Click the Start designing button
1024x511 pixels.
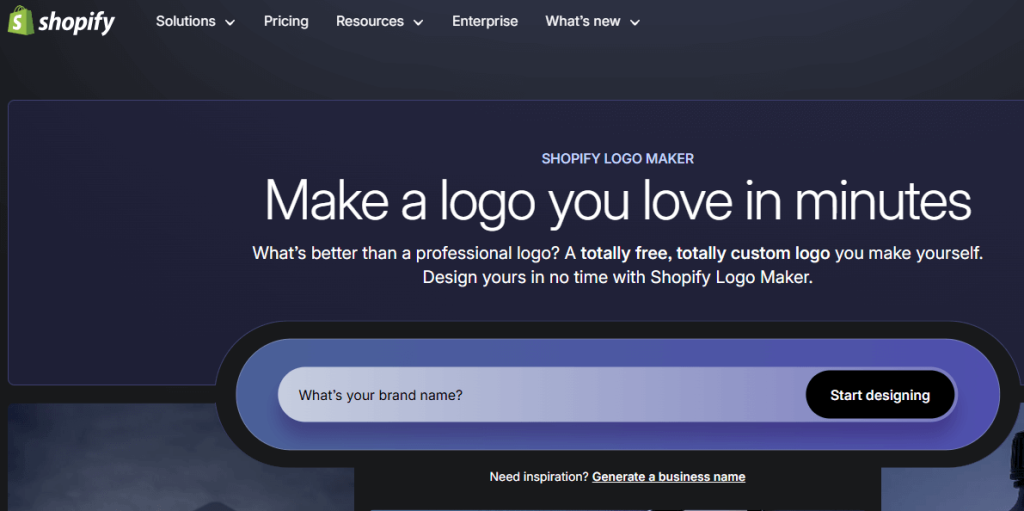880,395
